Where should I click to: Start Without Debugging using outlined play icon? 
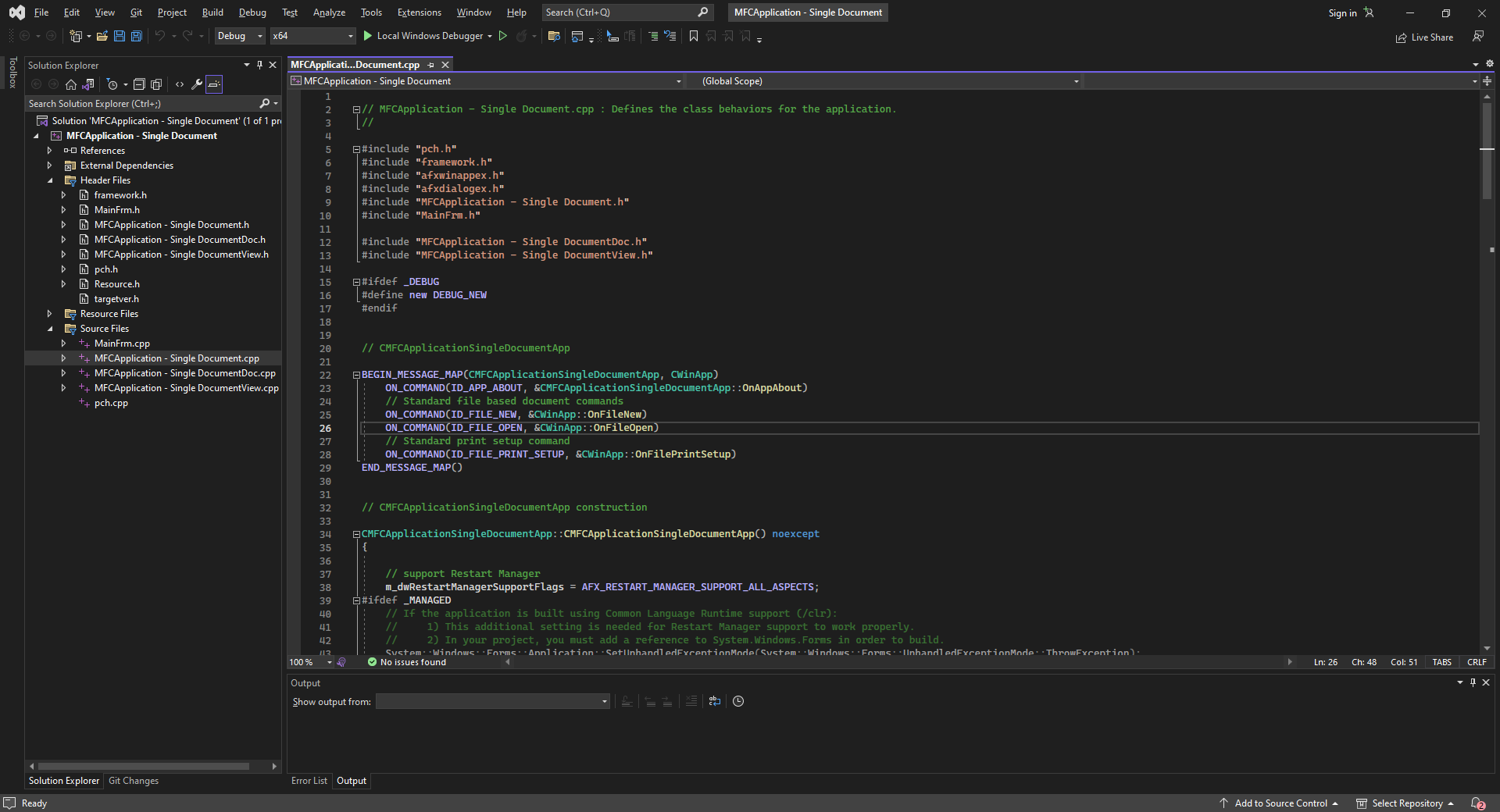click(x=503, y=36)
